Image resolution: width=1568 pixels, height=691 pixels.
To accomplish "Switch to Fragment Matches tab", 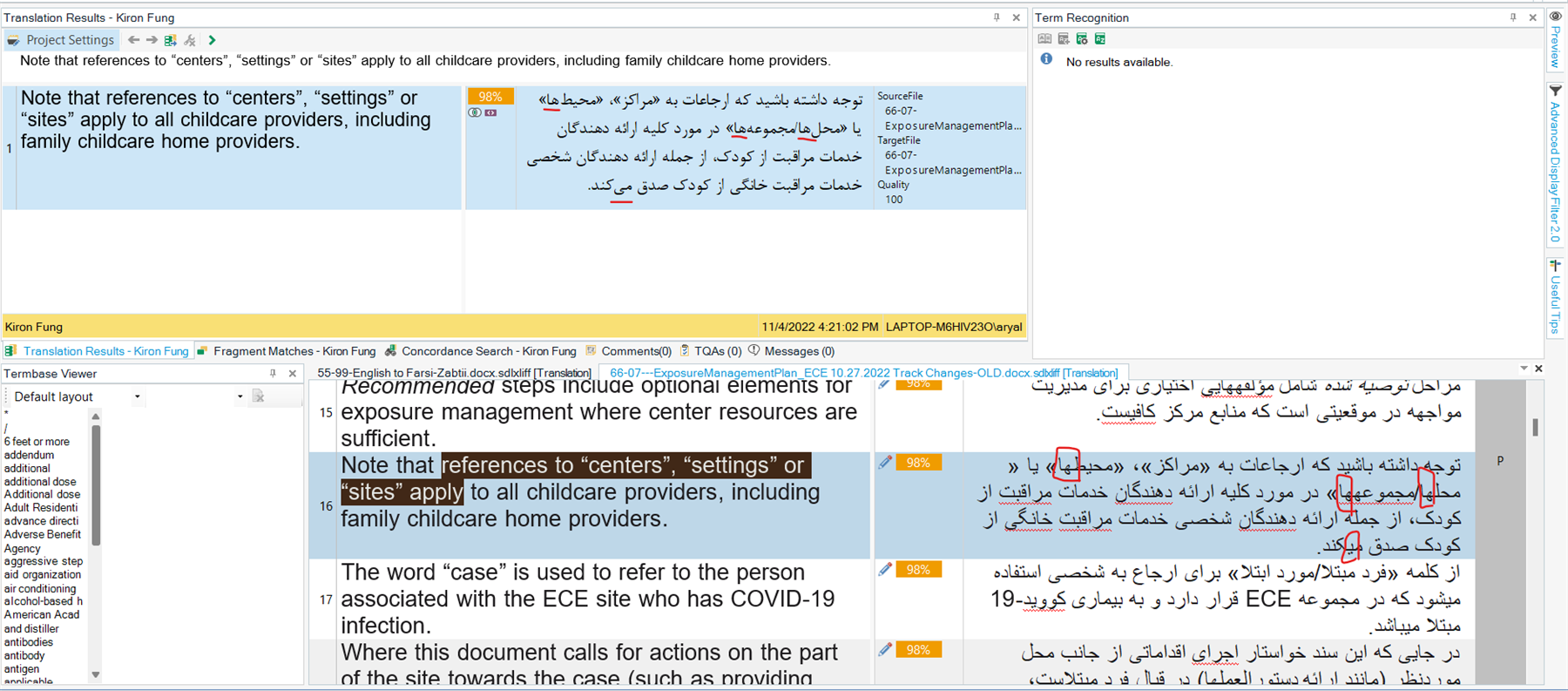I will (x=287, y=351).
